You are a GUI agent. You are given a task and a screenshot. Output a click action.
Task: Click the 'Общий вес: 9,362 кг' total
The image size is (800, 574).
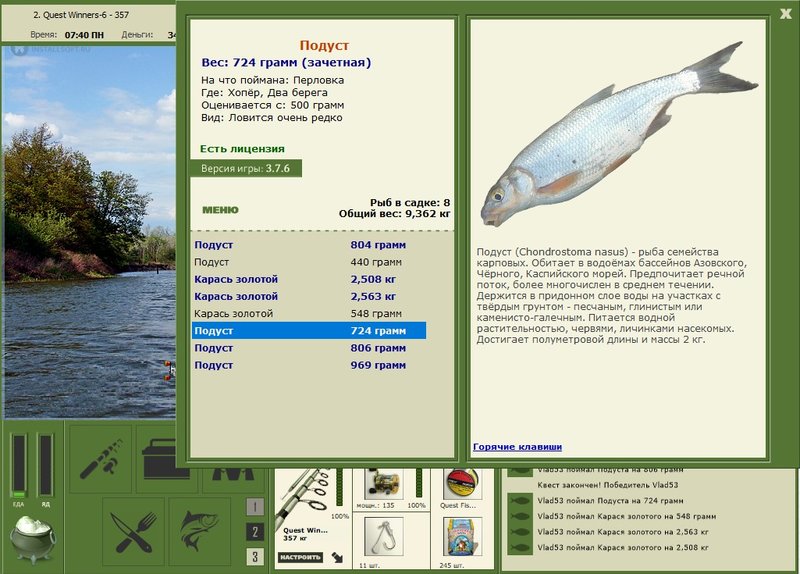coord(394,214)
